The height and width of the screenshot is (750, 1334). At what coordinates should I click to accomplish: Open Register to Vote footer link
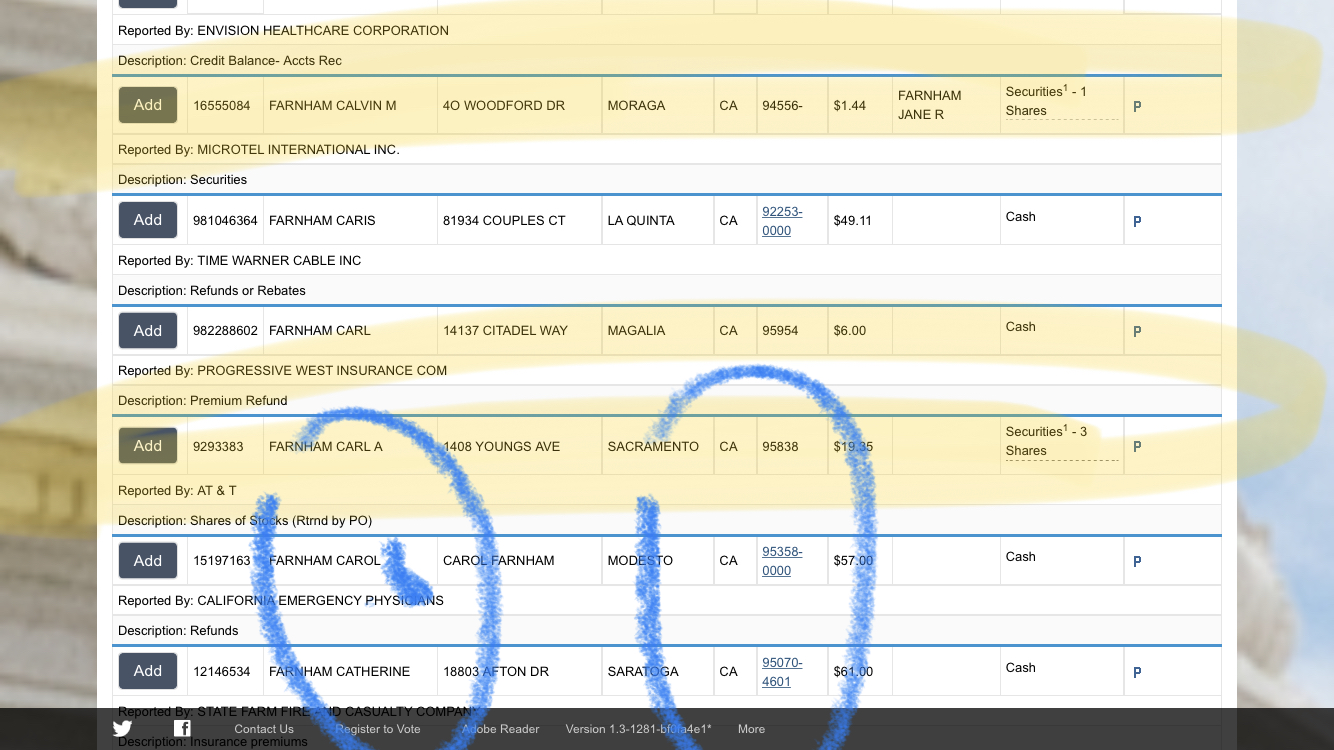coord(378,729)
